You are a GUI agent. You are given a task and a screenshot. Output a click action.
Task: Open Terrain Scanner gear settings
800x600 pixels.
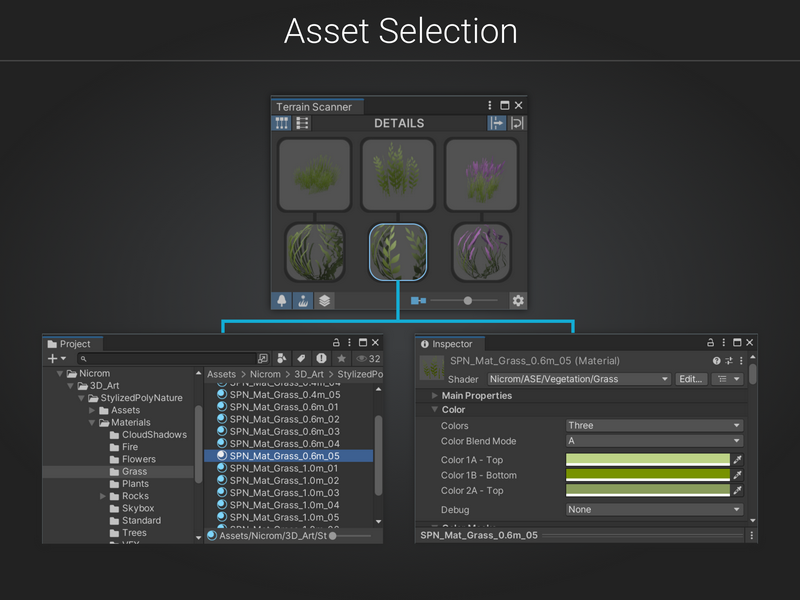coord(518,301)
